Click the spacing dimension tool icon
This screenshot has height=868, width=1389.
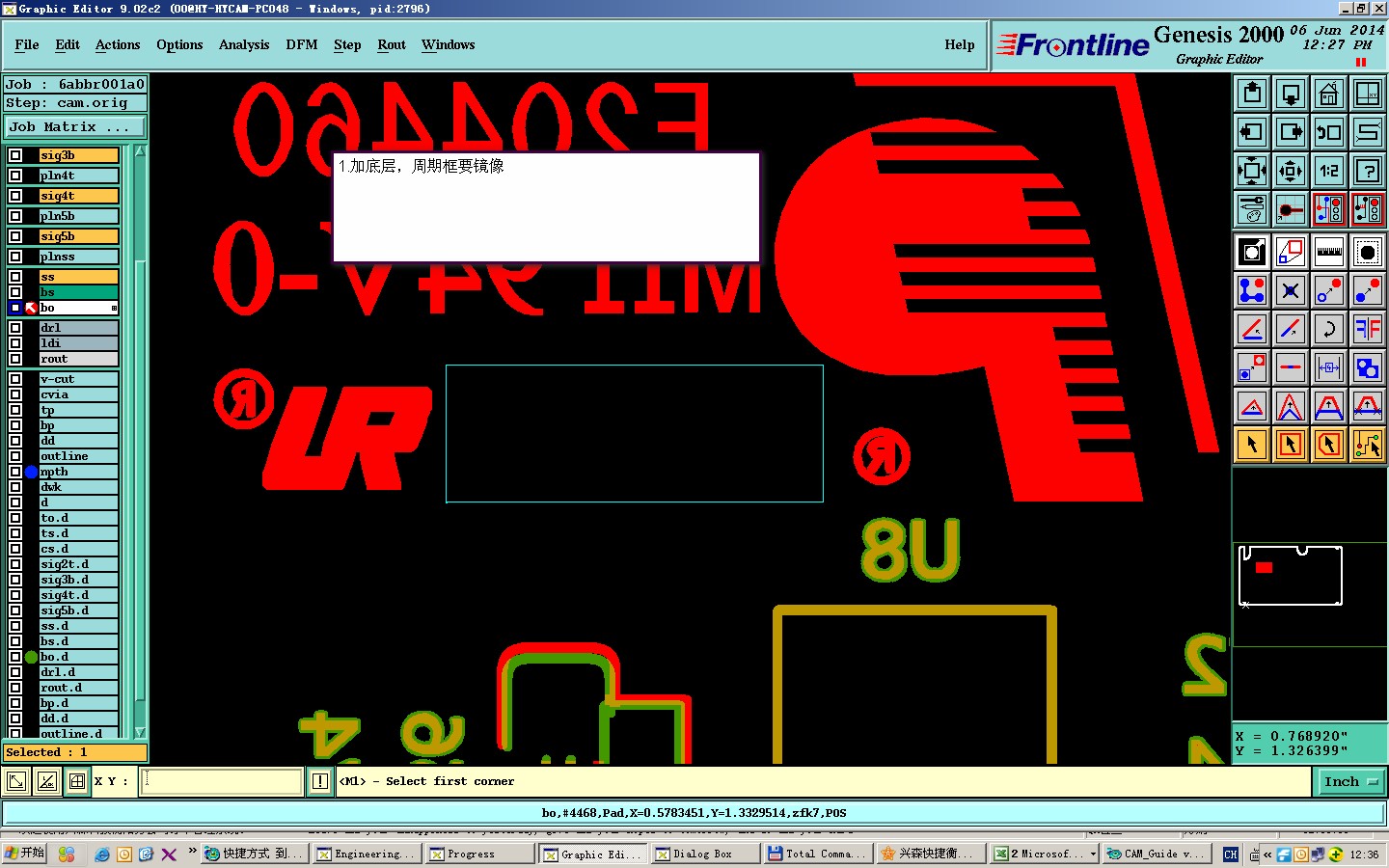[x=1329, y=367]
